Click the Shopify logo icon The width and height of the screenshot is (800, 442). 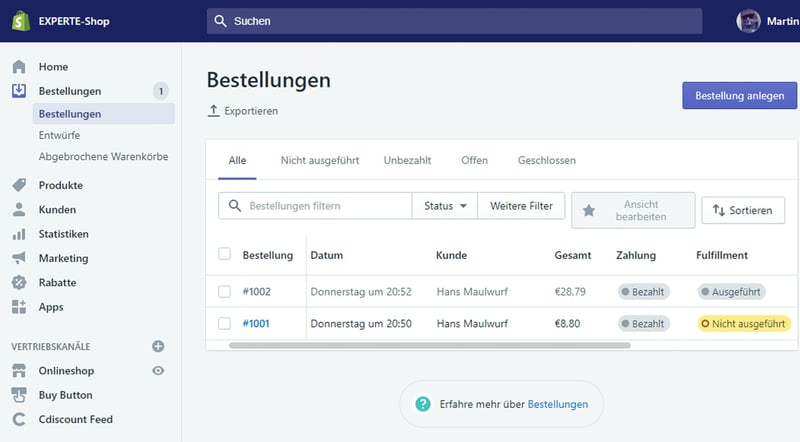point(19,21)
